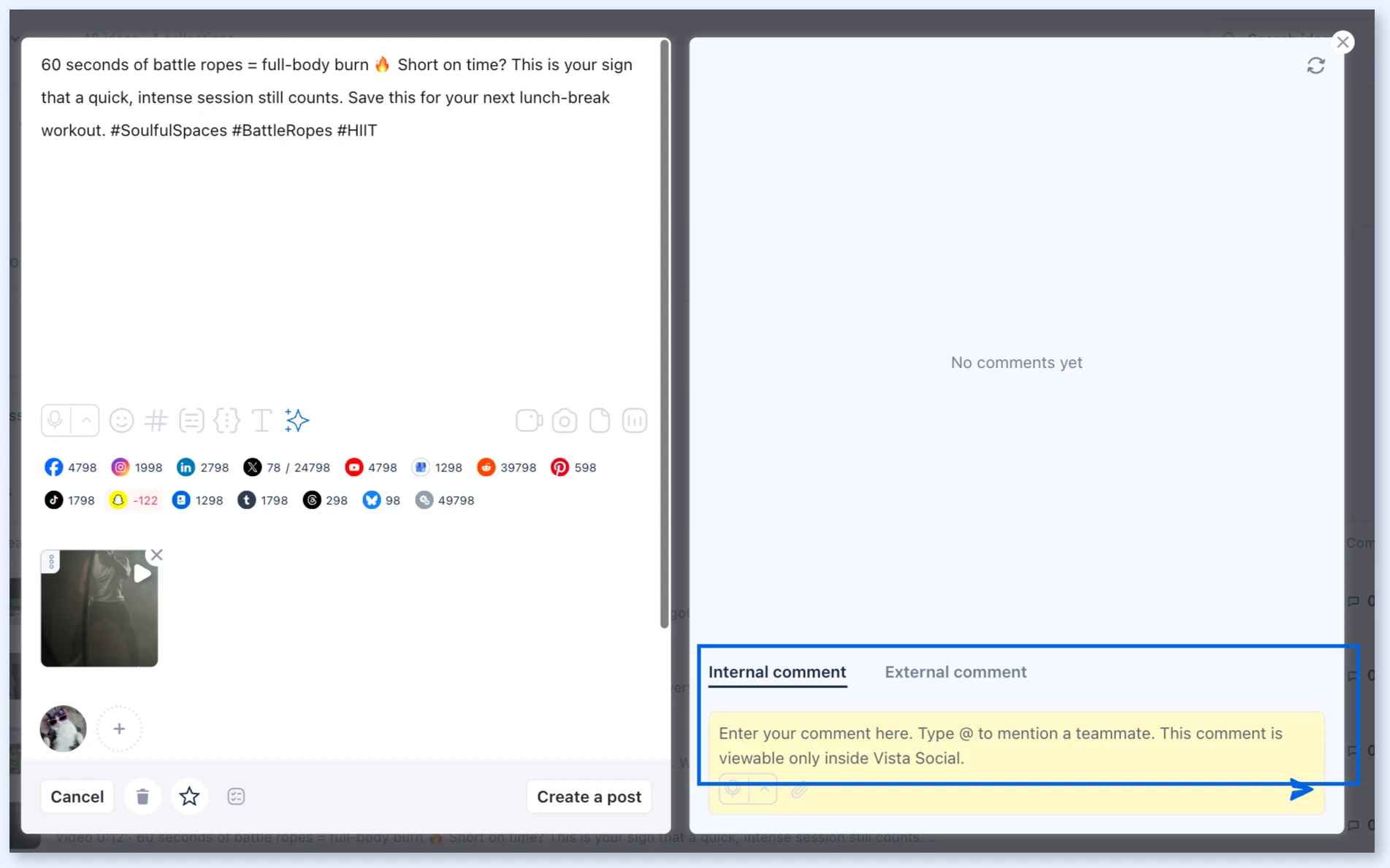Select the LinkedIn 2798 character counter

coord(203,467)
